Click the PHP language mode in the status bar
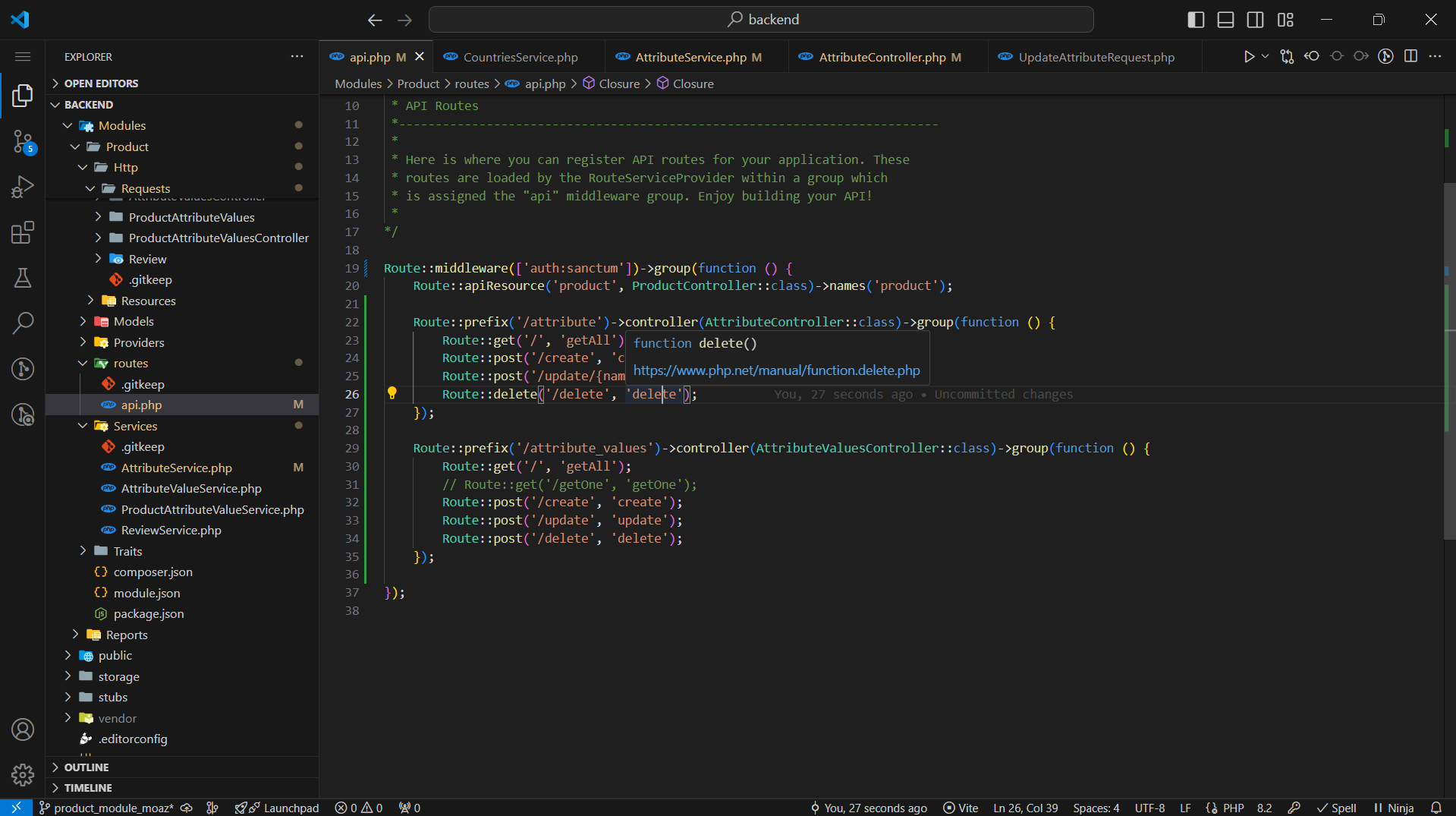 pyautogui.click(x=1233, y=808)
